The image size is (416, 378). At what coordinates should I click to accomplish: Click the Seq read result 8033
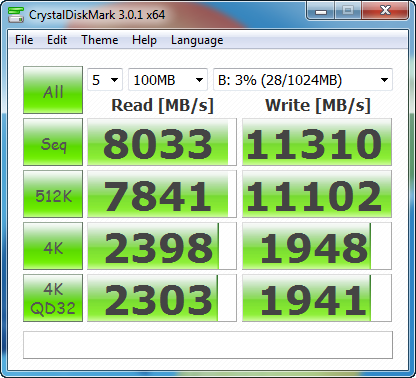pos(162,142)
